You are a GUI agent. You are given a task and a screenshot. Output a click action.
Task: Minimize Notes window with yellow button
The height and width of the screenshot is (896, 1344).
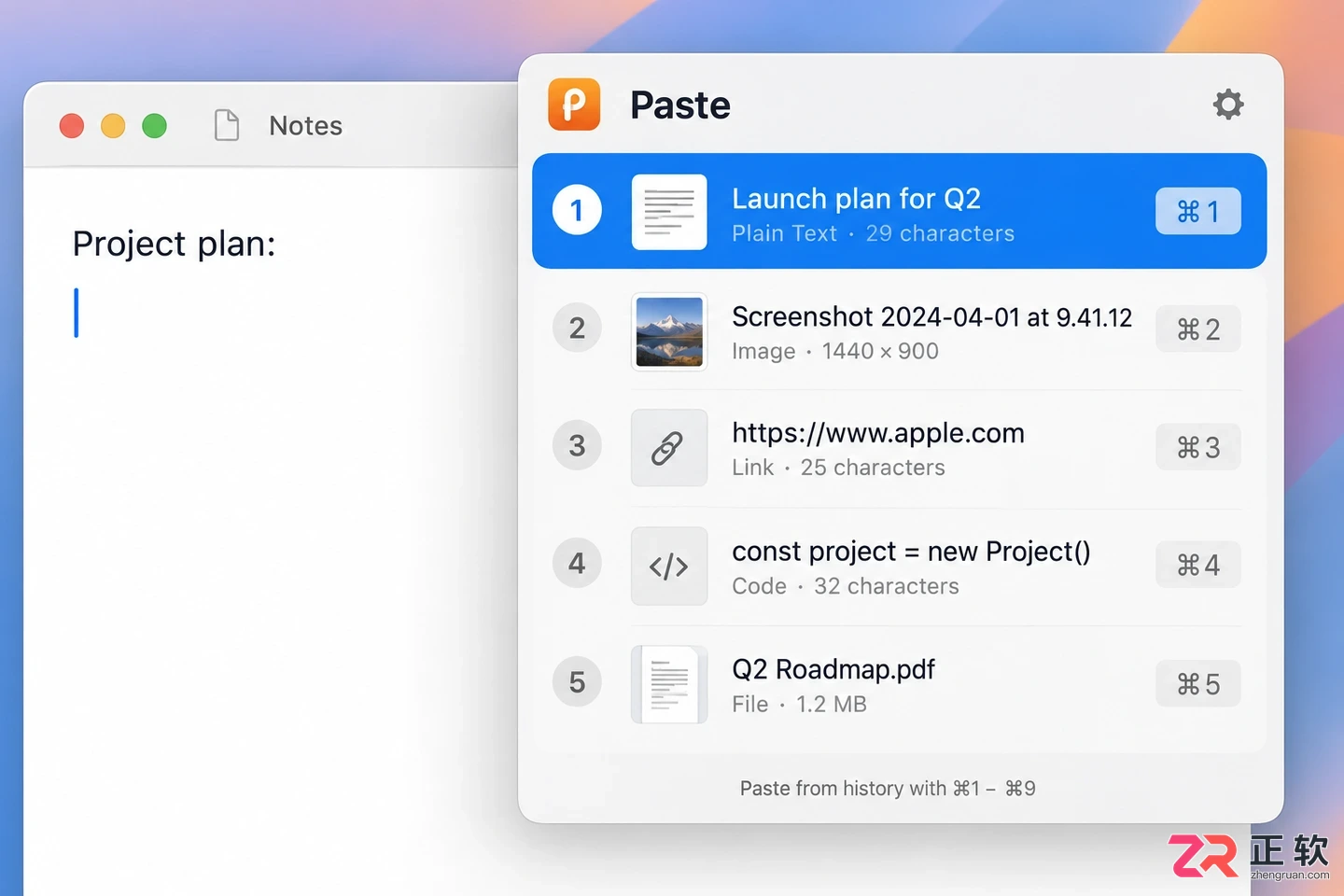tap(113, 125)
